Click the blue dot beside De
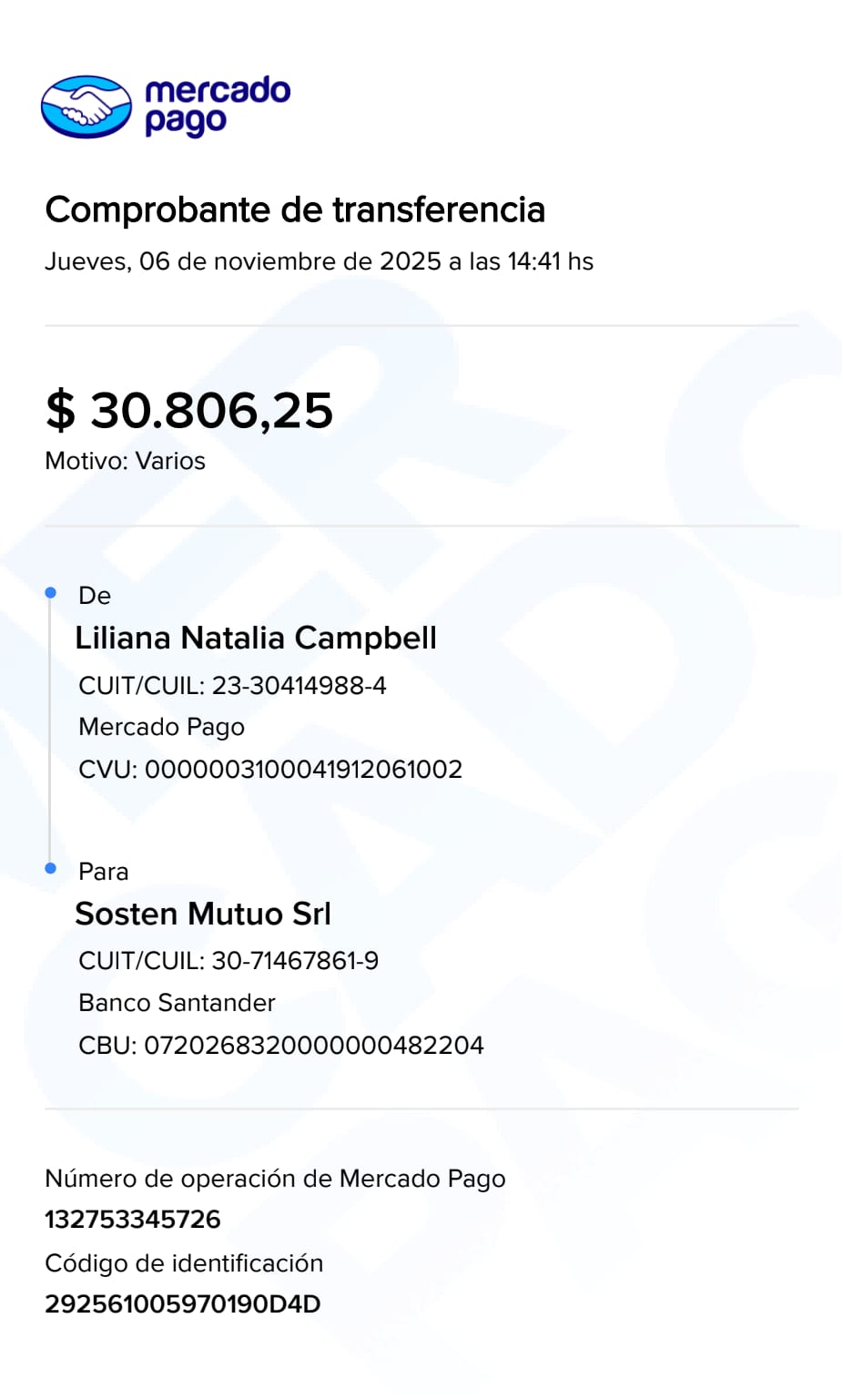The height and width of the screenshot is (1400, 843). 51,593
